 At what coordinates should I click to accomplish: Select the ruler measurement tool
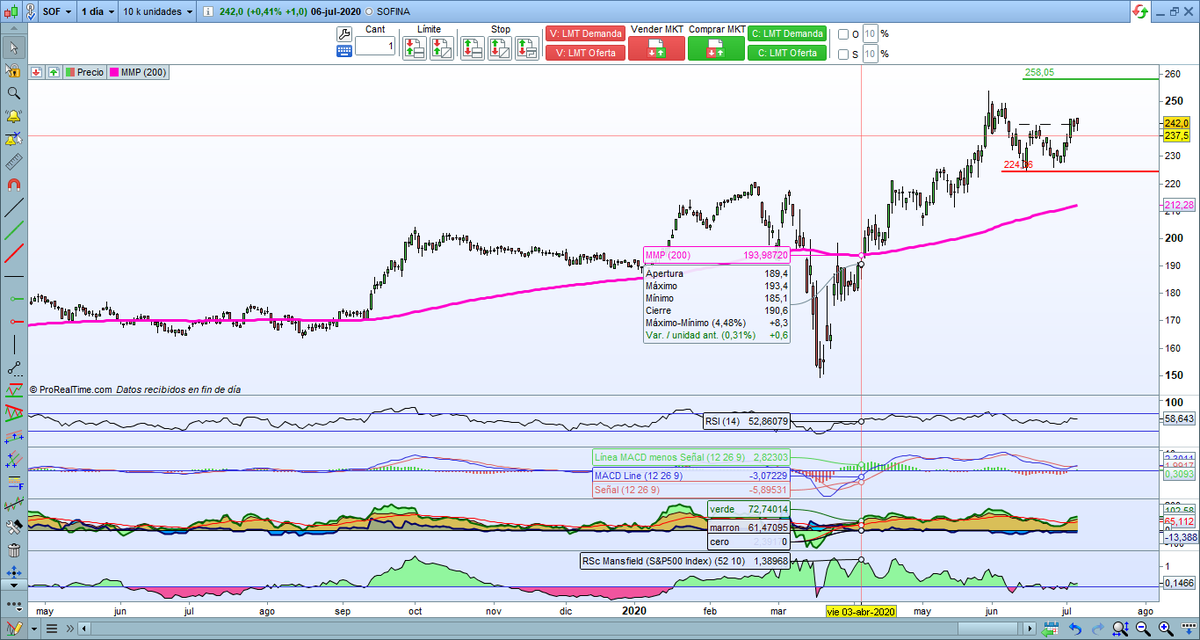13,161
